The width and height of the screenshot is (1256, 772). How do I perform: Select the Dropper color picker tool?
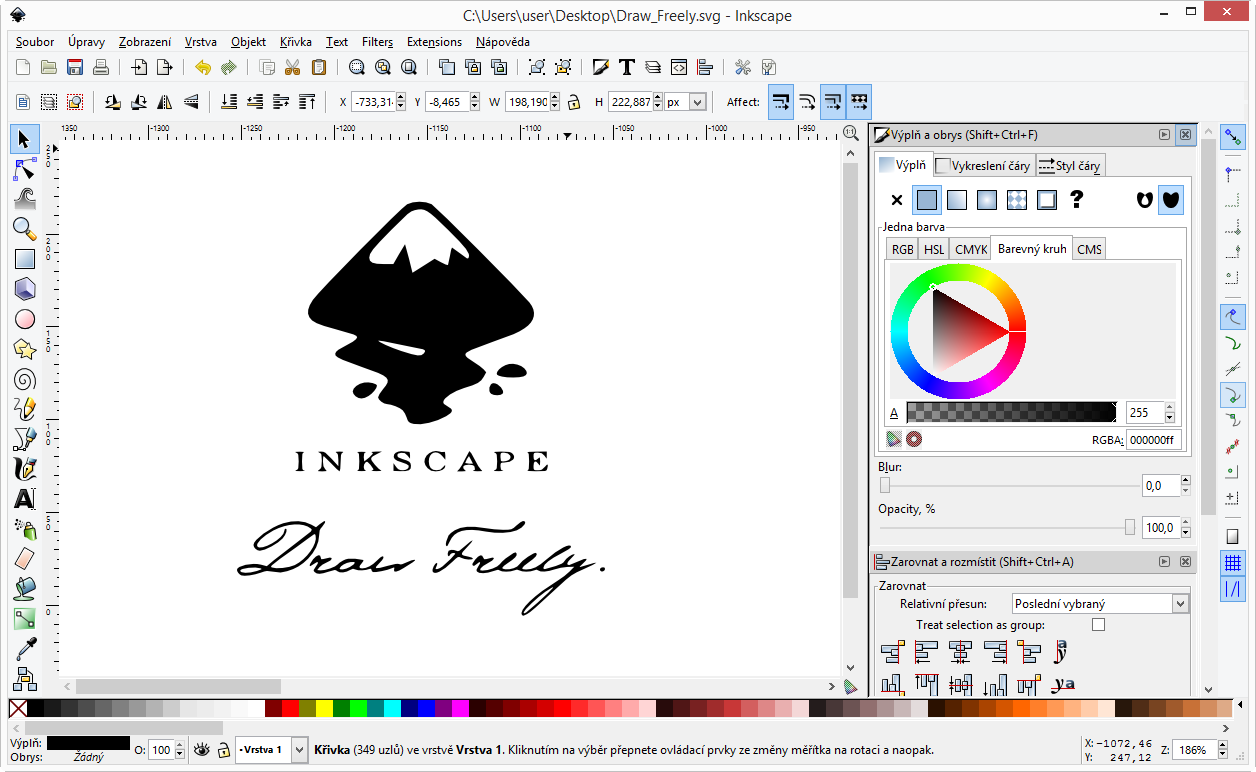(25, 649)
